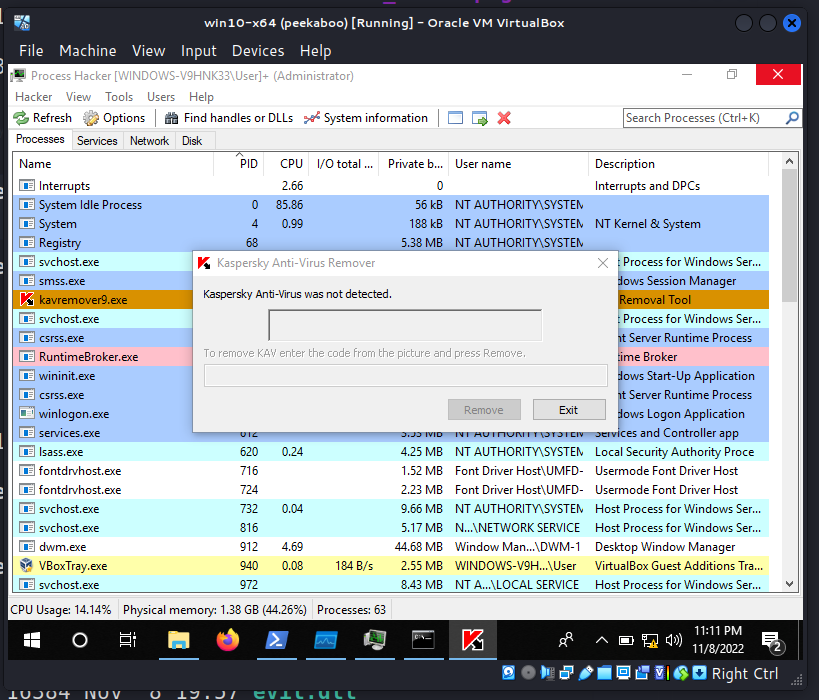This screenshot has height=700, width=819.
Task: Click the network warning tray icon
Action: (650, 640)
